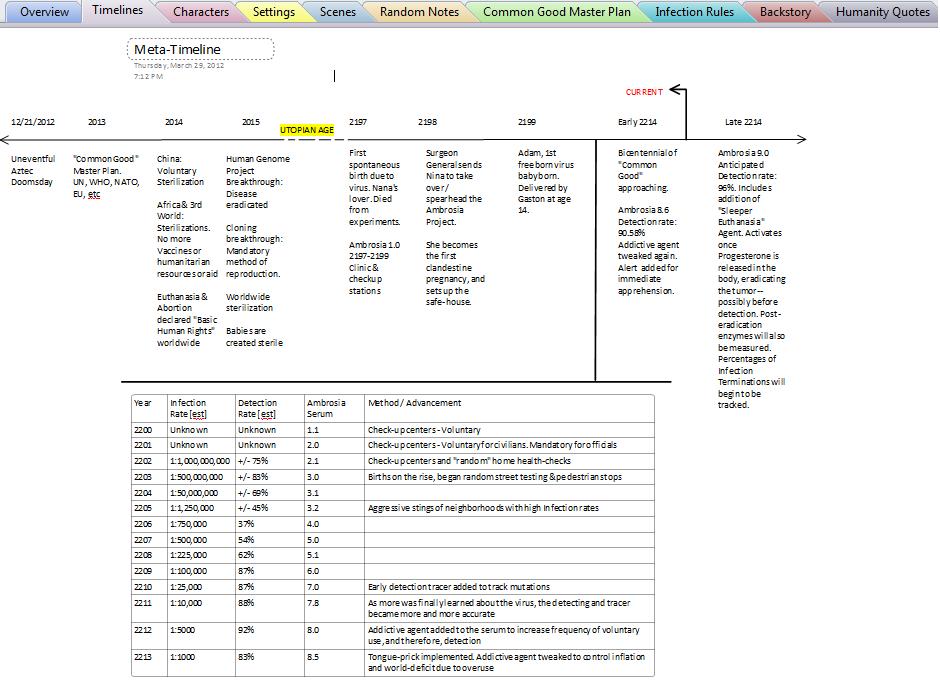The image size is (940, 681).
Task: Open the Humanity Quotes tab
Action: click(x=883, y=12)
